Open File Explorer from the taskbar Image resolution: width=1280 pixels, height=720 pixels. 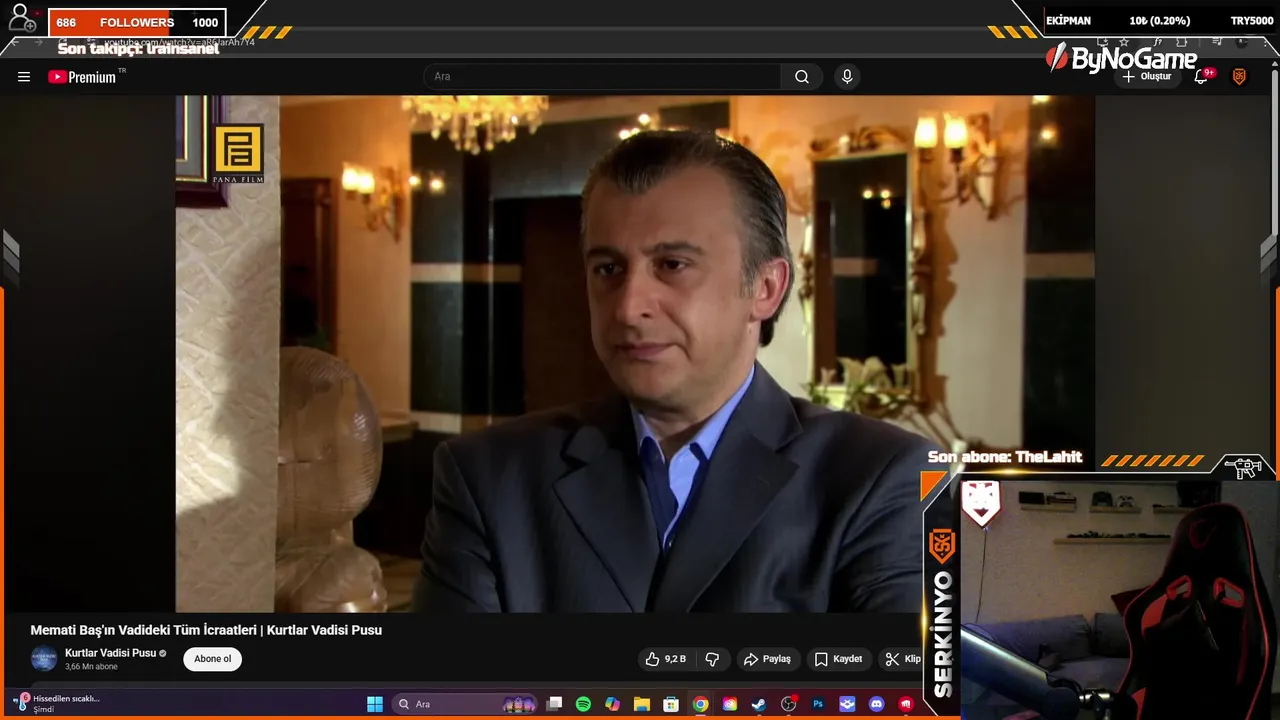click(x=642, y=704)
